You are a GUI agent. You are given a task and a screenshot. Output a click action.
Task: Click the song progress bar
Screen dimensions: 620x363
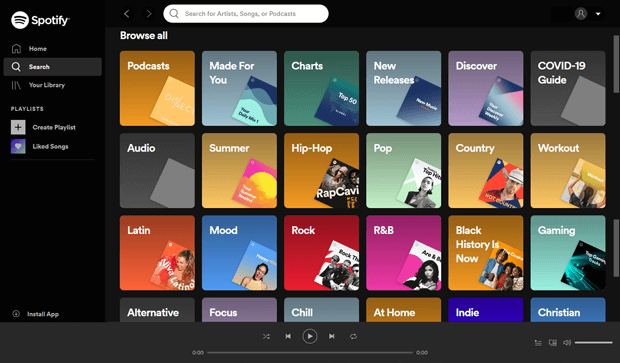pos(310,352)
